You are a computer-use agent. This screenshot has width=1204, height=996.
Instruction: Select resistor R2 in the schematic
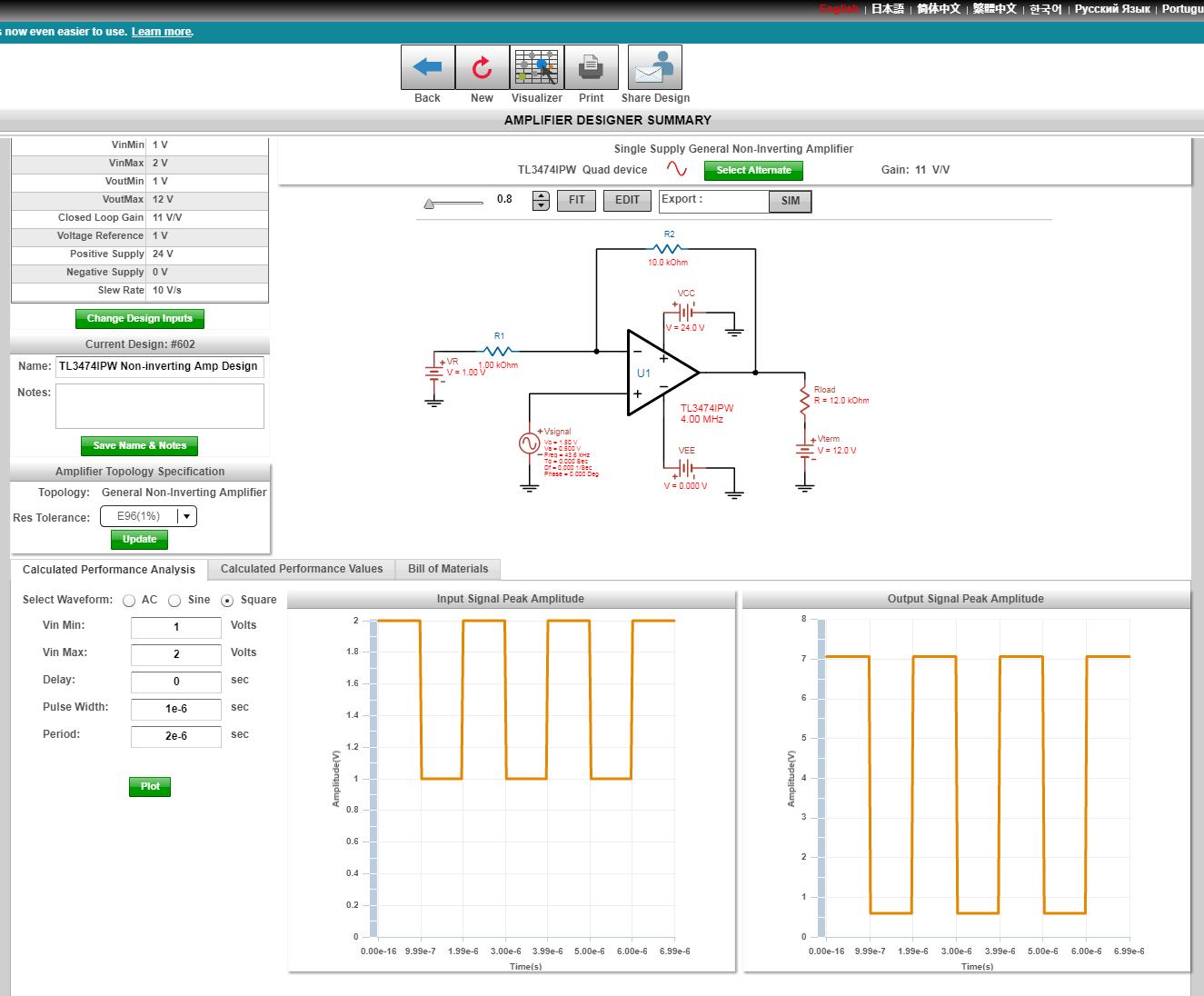click(668, 248)
